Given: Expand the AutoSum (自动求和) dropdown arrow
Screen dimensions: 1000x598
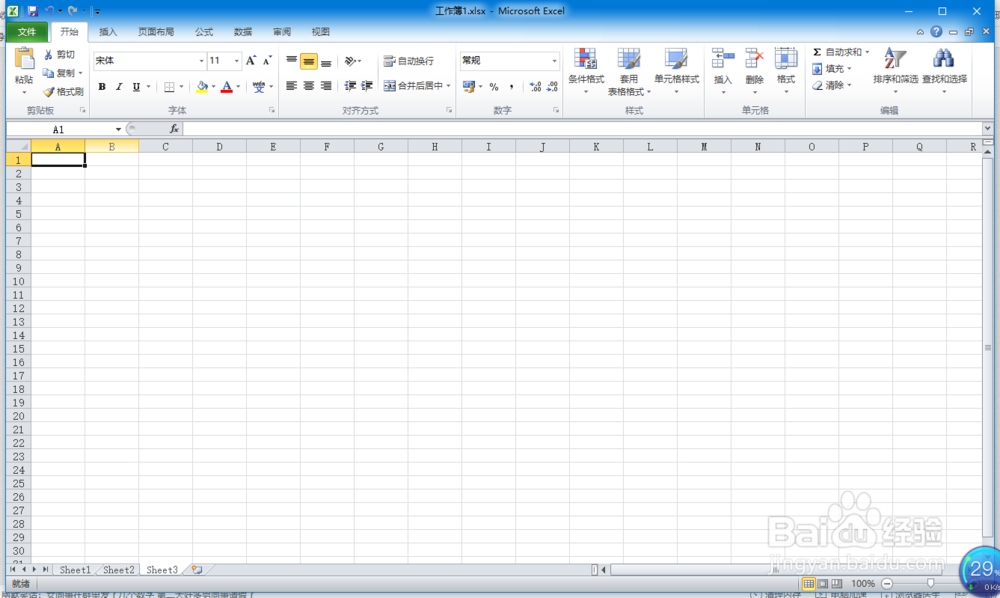Looking at the screenshot, I should click(867, 52).
